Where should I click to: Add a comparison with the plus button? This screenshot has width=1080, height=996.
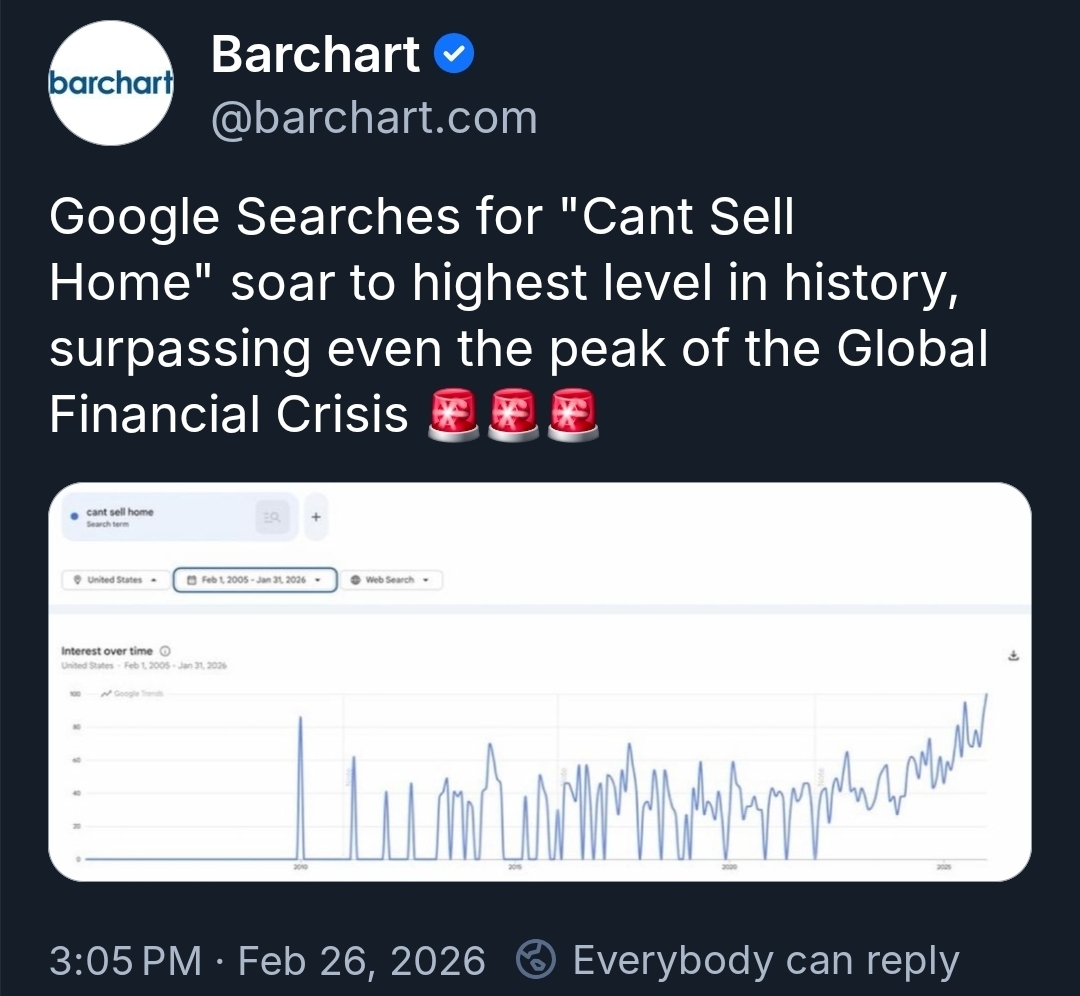[315, 517]
